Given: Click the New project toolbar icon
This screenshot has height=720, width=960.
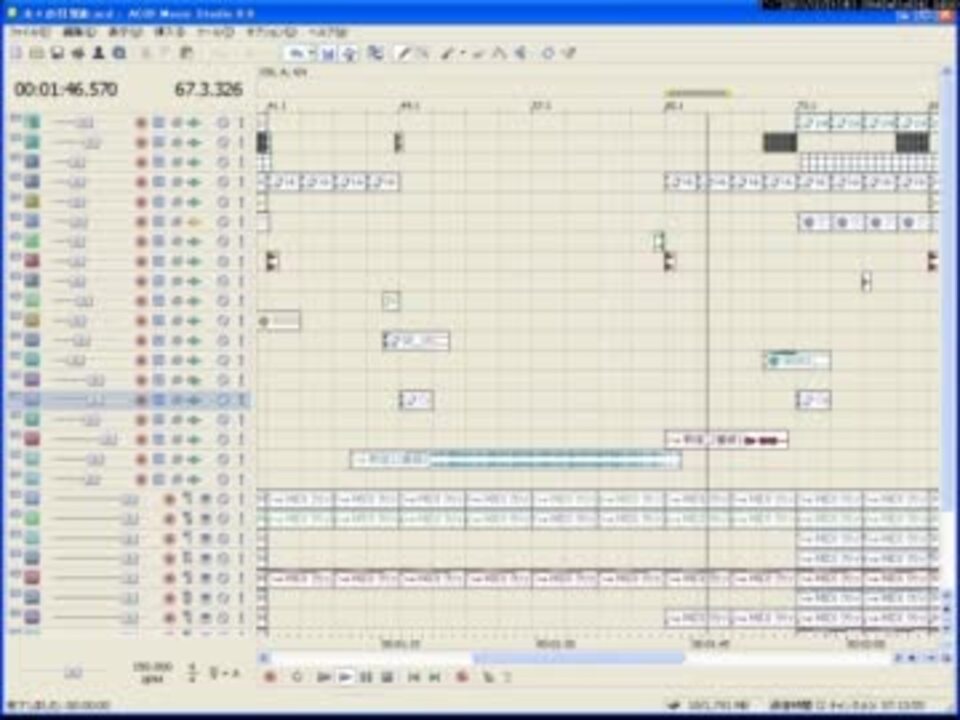Looking at the screenshot, I should [x=17, y=53].
